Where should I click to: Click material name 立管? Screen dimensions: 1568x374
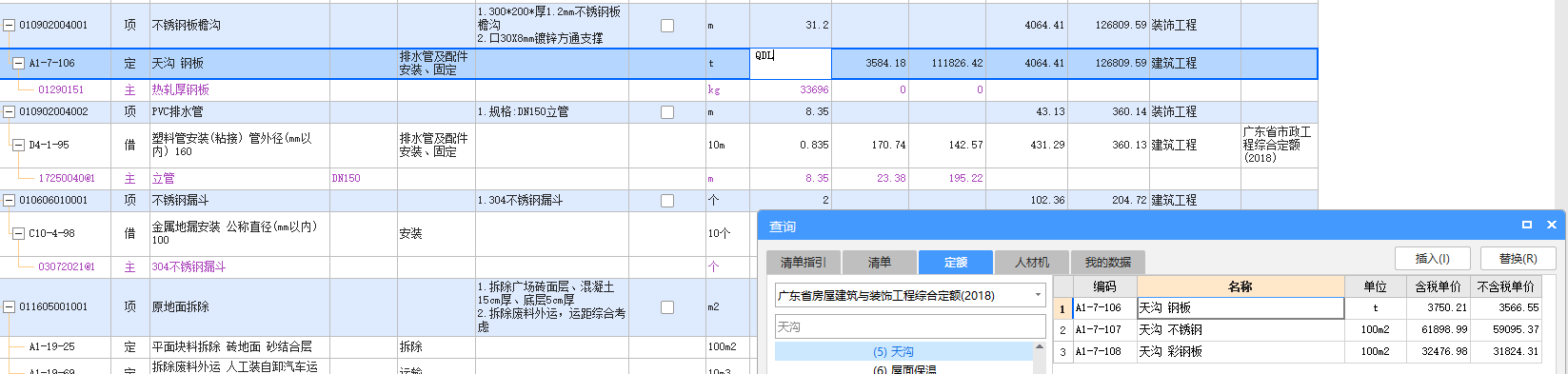(x=163, y=179)
